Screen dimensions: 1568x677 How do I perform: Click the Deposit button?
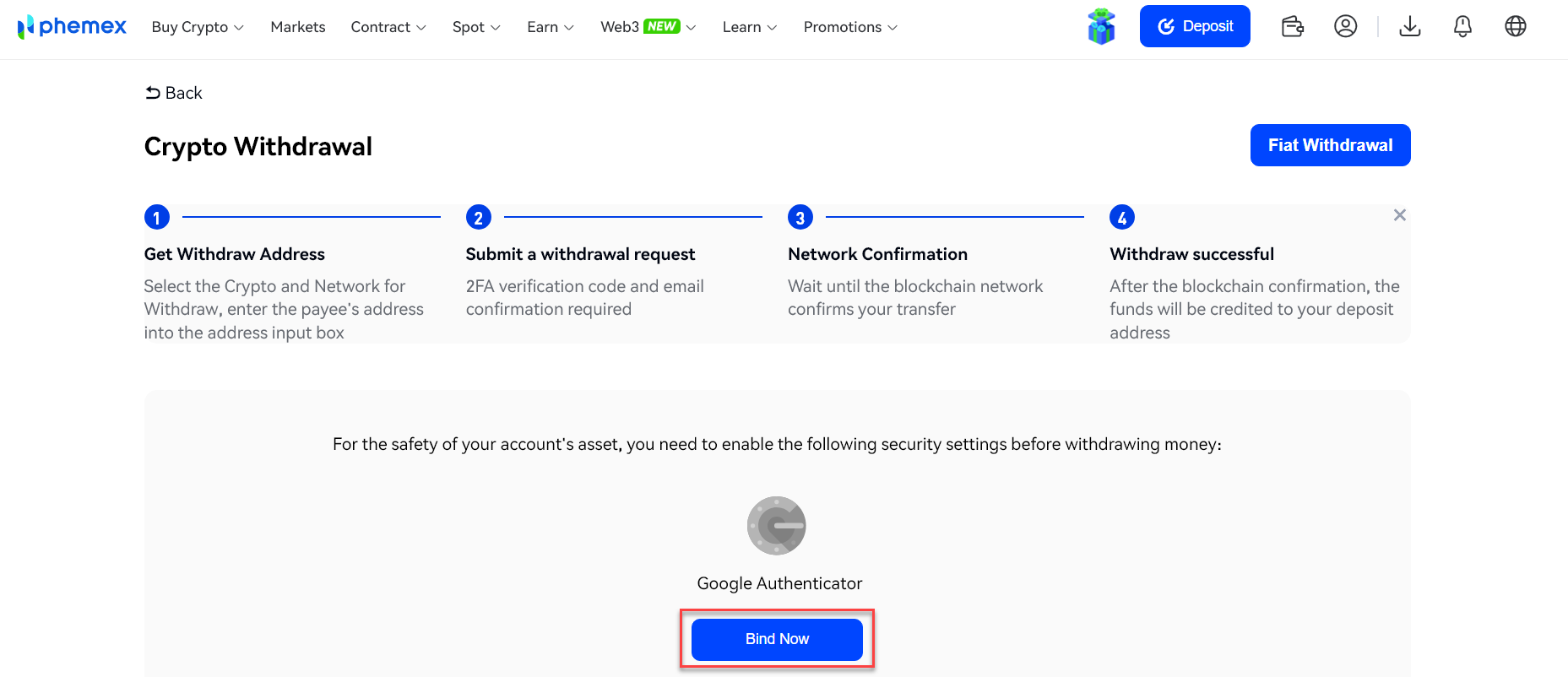pos(1195,26)
